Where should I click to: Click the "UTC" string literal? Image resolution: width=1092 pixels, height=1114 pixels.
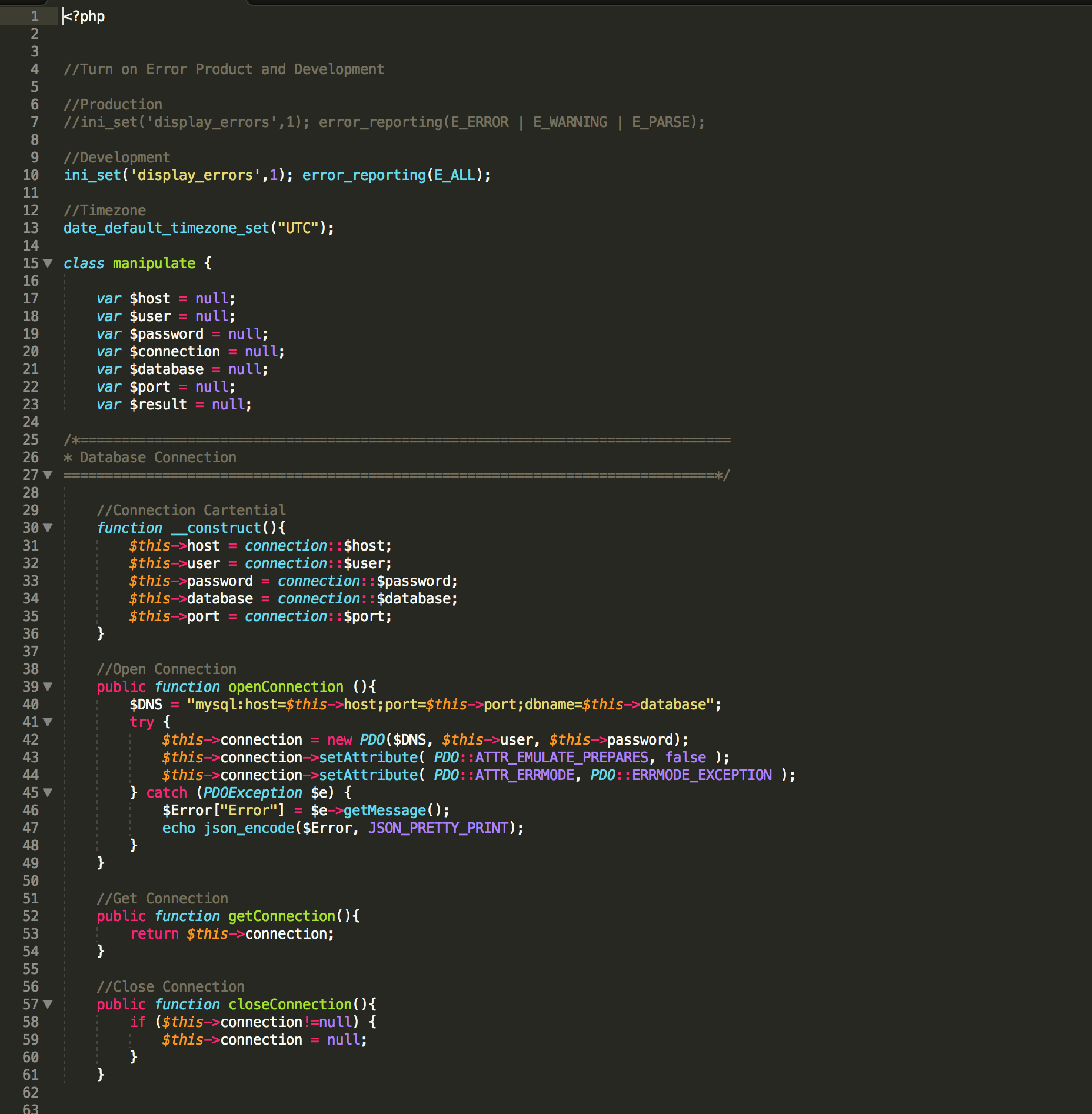tap(298, 228)
